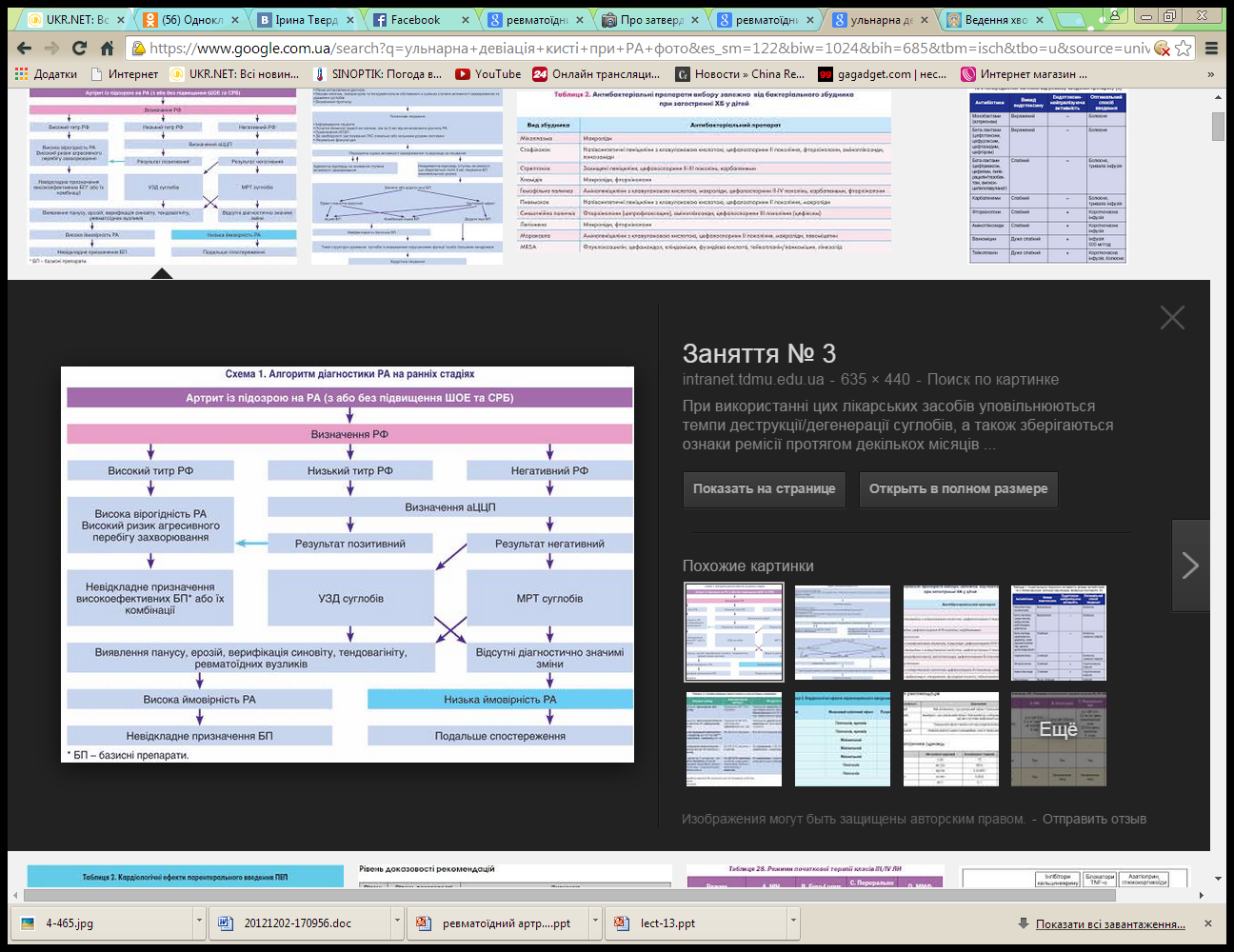The image size is (1234, 952).
Task: Click the URL address bar
Action: (647, 48)
